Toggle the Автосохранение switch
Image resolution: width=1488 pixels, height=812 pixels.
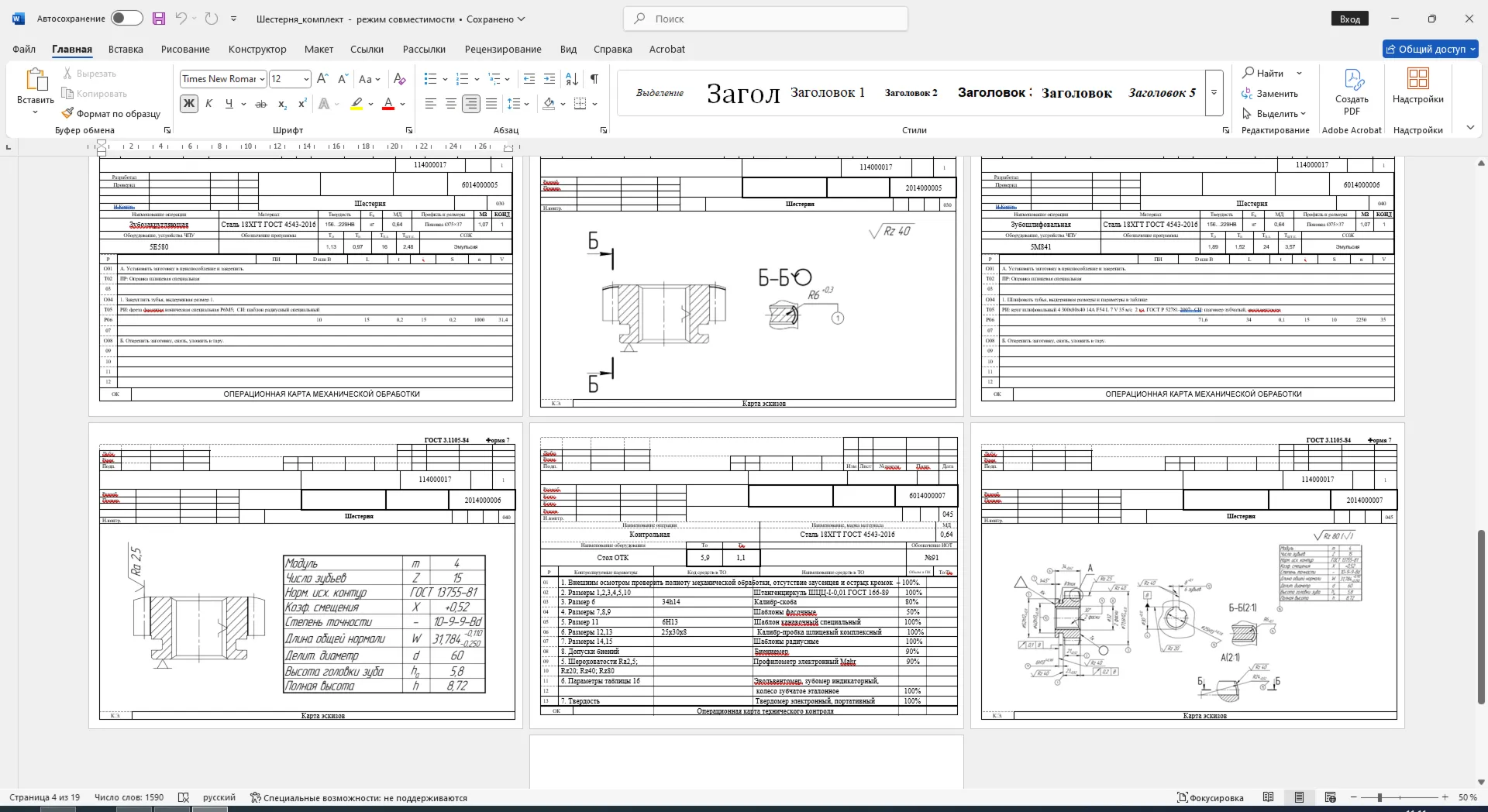click(x=126, y=19)
